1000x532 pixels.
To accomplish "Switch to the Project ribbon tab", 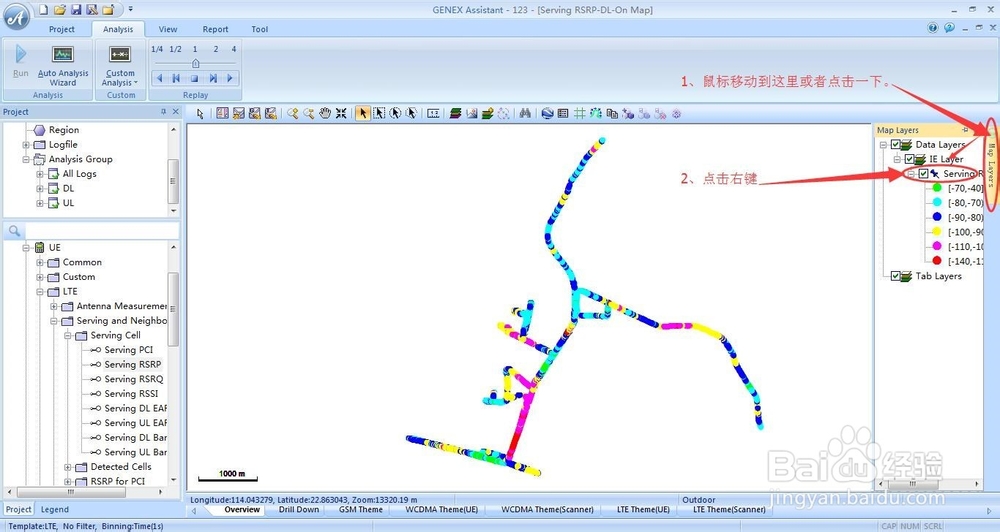I will coord(62,29).
